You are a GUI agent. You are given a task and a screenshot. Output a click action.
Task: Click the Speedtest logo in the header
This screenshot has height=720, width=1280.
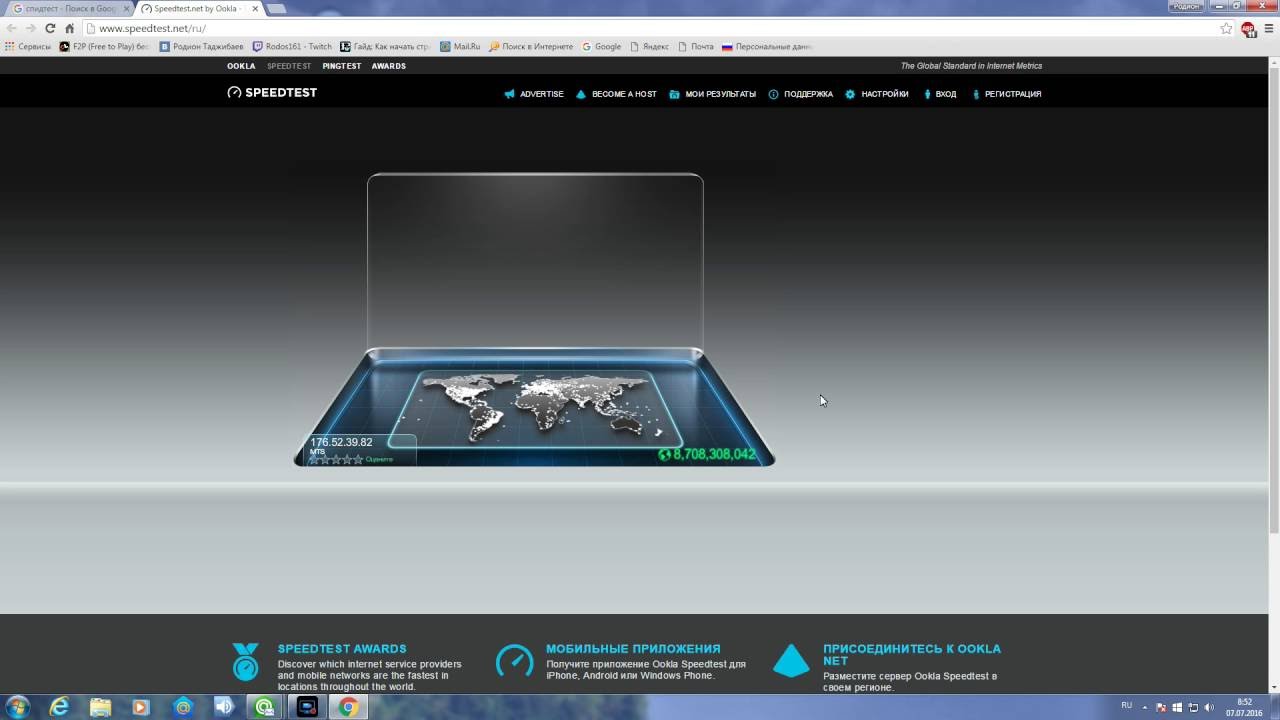click(272, 93)
